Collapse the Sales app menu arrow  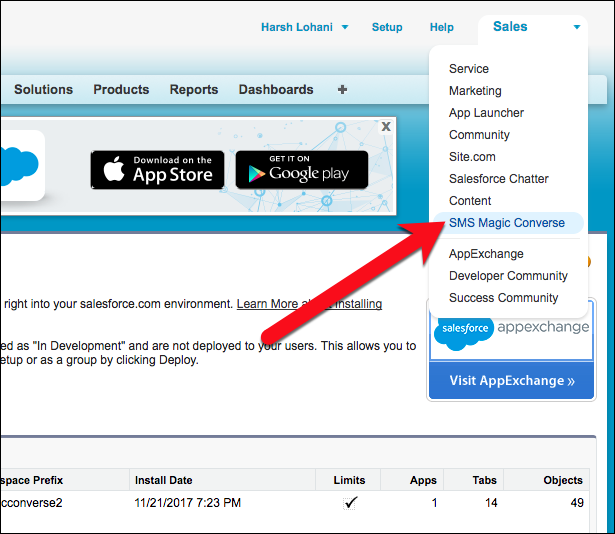[577, 27]
